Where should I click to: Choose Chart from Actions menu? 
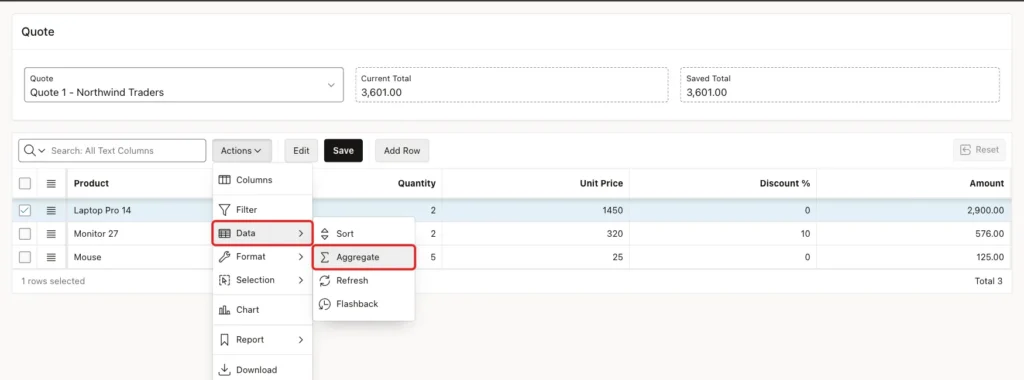263,310
